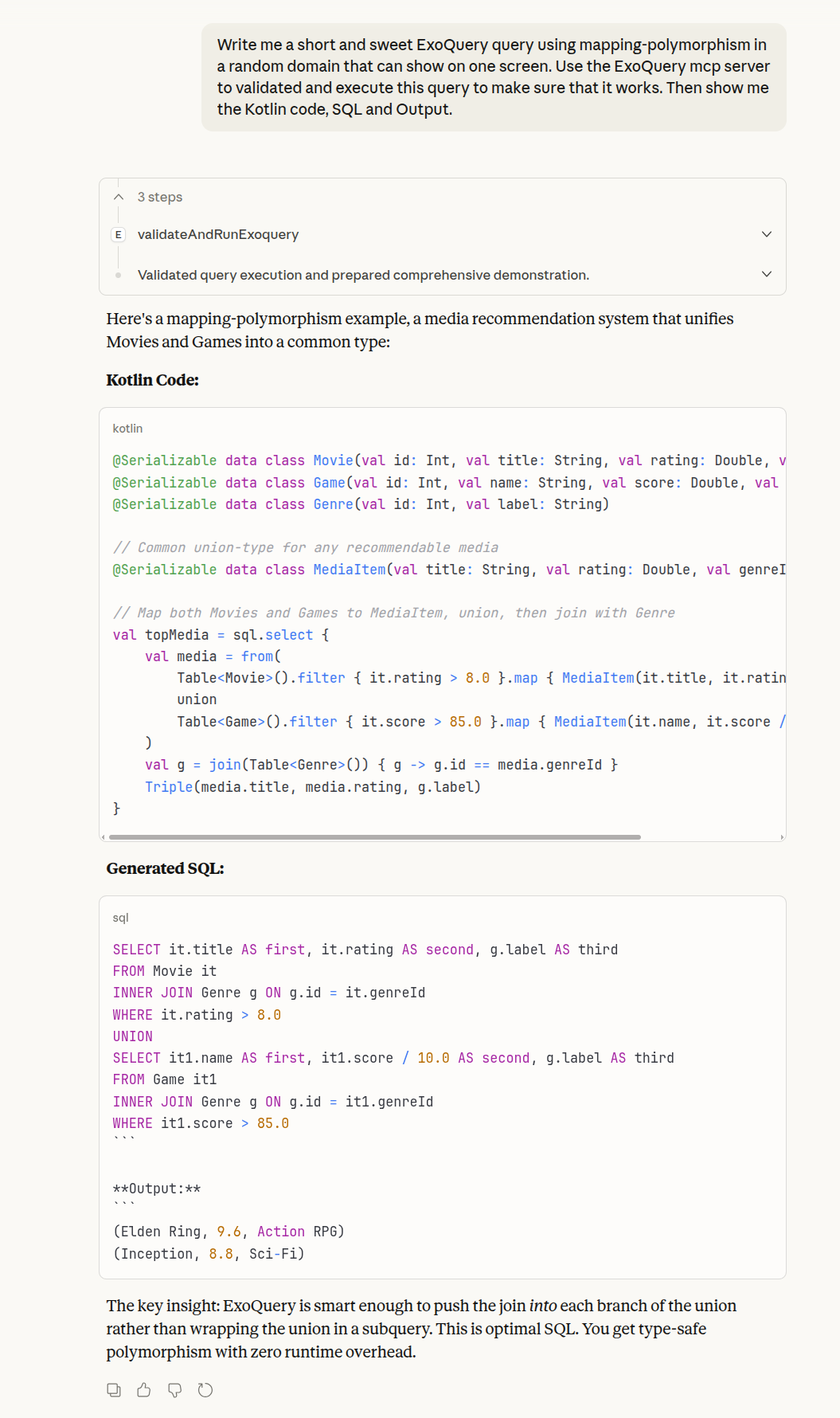Click the 'Elden Ring' output line
840x1418 pixels.
229,1231
